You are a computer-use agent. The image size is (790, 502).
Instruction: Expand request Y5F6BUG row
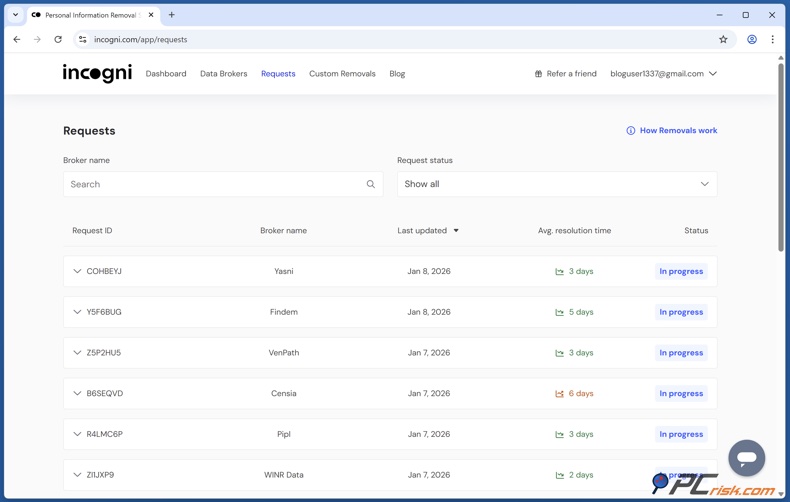point(77,312)
